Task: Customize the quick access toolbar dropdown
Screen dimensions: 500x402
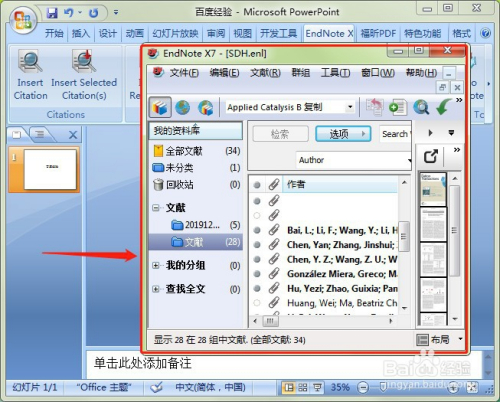Action: 116,13
